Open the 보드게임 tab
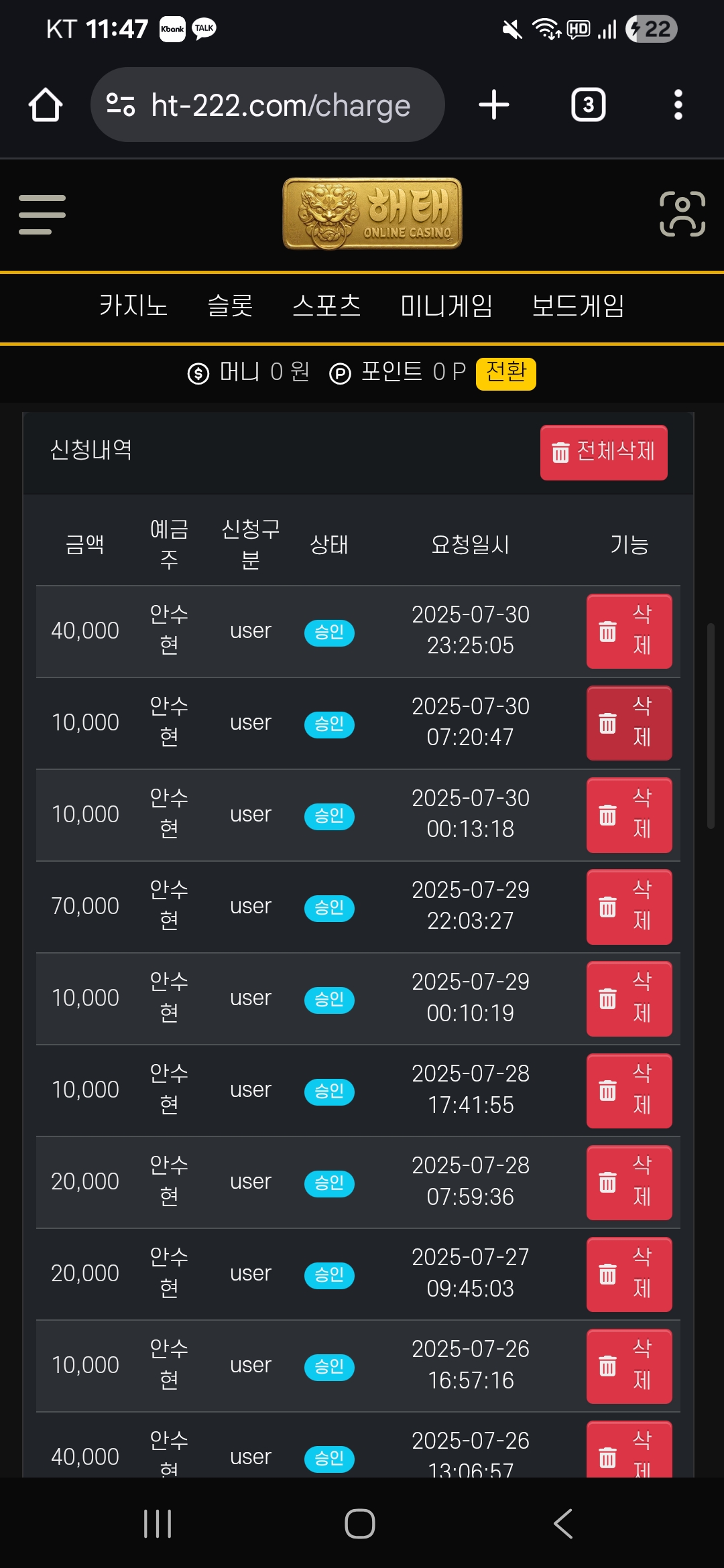The width and height of the screenshot is (724, 1568). coord(578,306)
